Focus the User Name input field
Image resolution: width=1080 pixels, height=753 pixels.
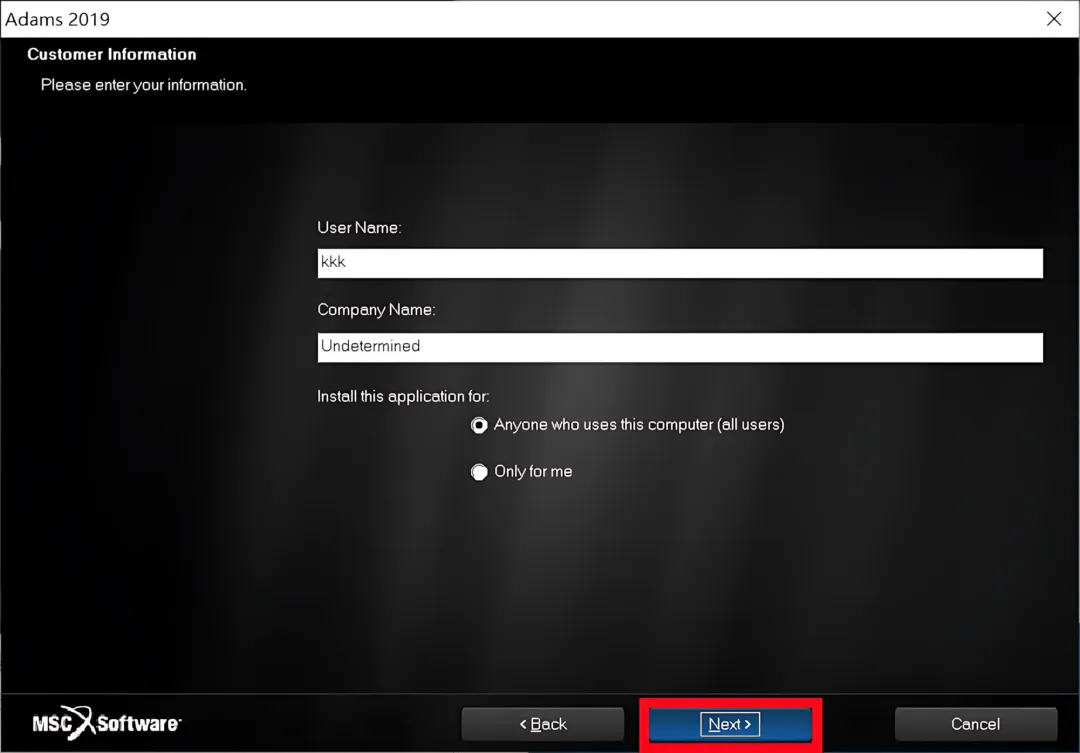pyautogui.click(x=680, y=263)
